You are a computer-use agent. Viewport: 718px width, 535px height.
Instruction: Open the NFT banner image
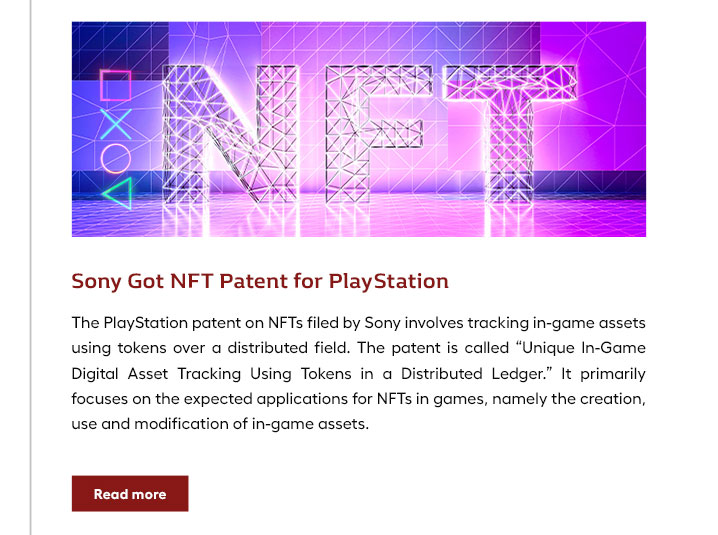[x=359, y=129]
